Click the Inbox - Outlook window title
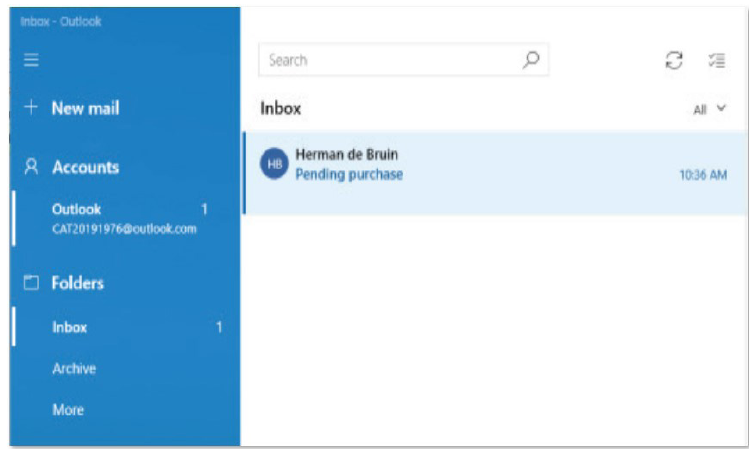 pyautogui.click(x=61, y=21)
